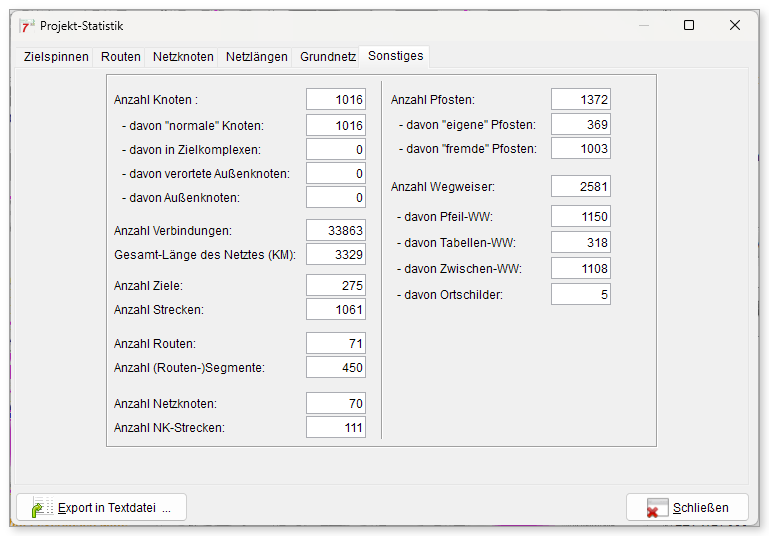Click the "- davon Pfeil-WW:" label

(445, 217)
